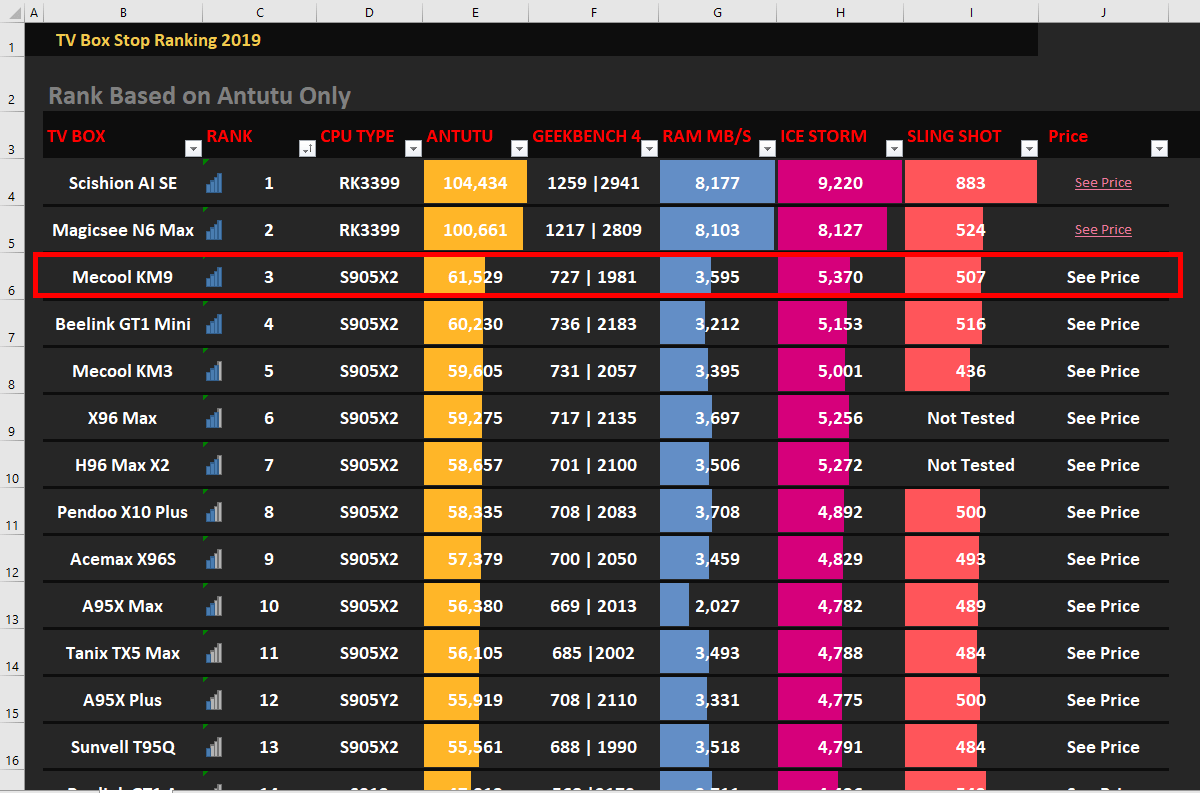Select the Rank Based on Antutu Only heading
The image size is (1200, 793).
click(x=200, y=96)
